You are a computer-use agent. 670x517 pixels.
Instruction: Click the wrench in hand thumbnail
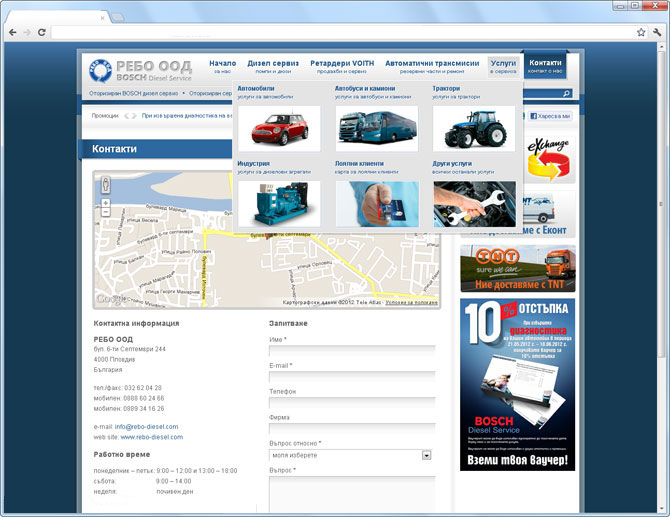(474, 204)
